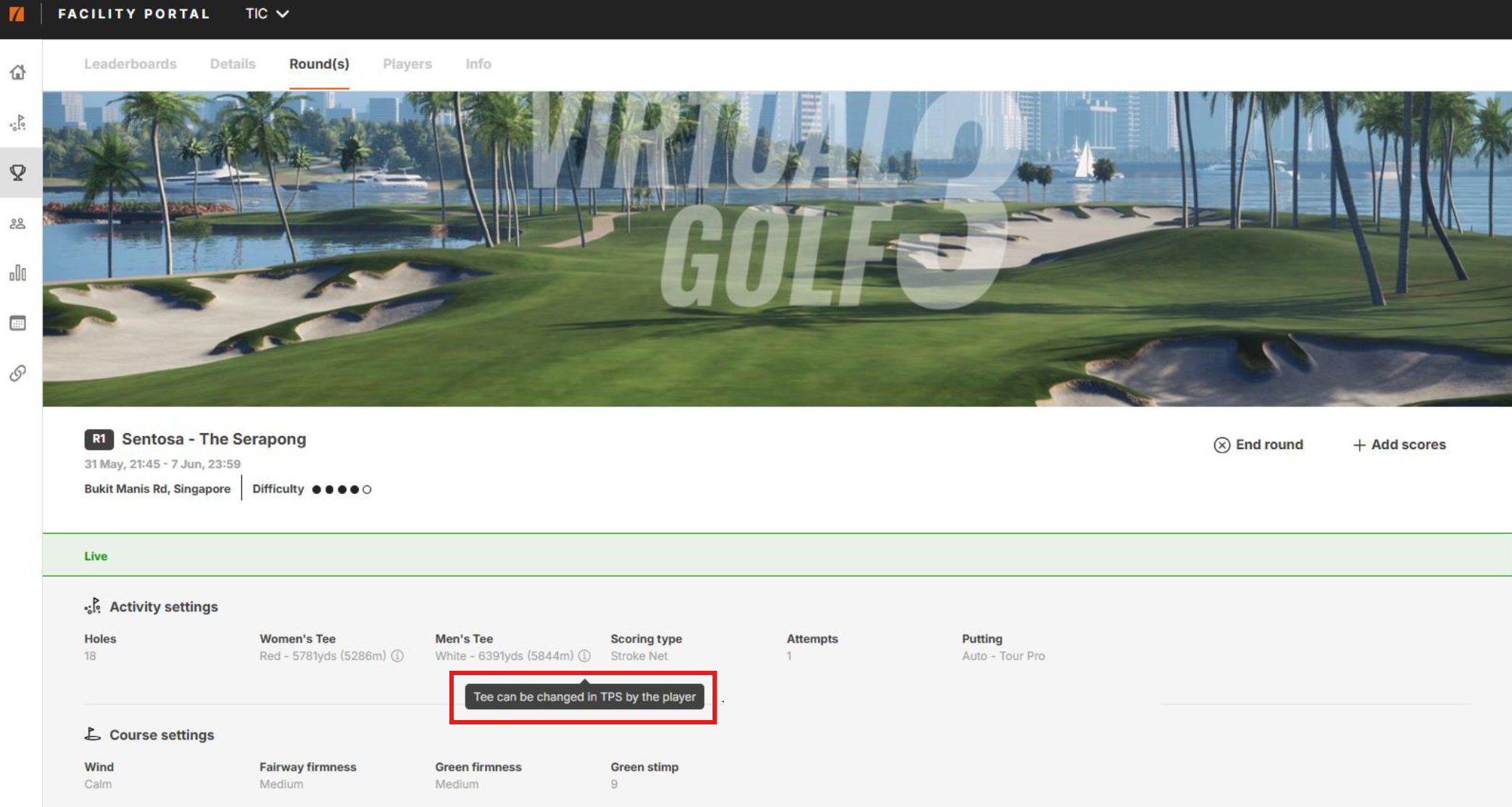Screen dimensions: 1512x807
Task: Open the bar chart statistics icon in sidebar
Action: pos(18,273)
